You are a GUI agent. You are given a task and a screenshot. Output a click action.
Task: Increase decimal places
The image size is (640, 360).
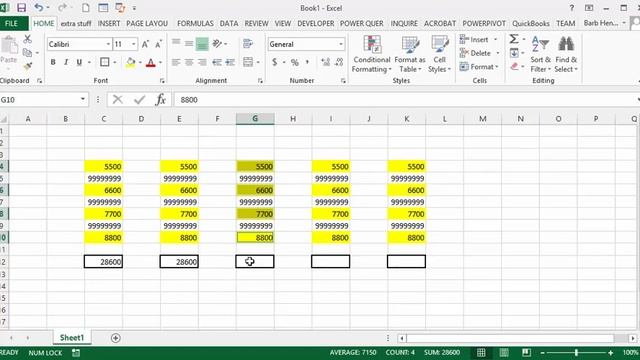[325, 62]
